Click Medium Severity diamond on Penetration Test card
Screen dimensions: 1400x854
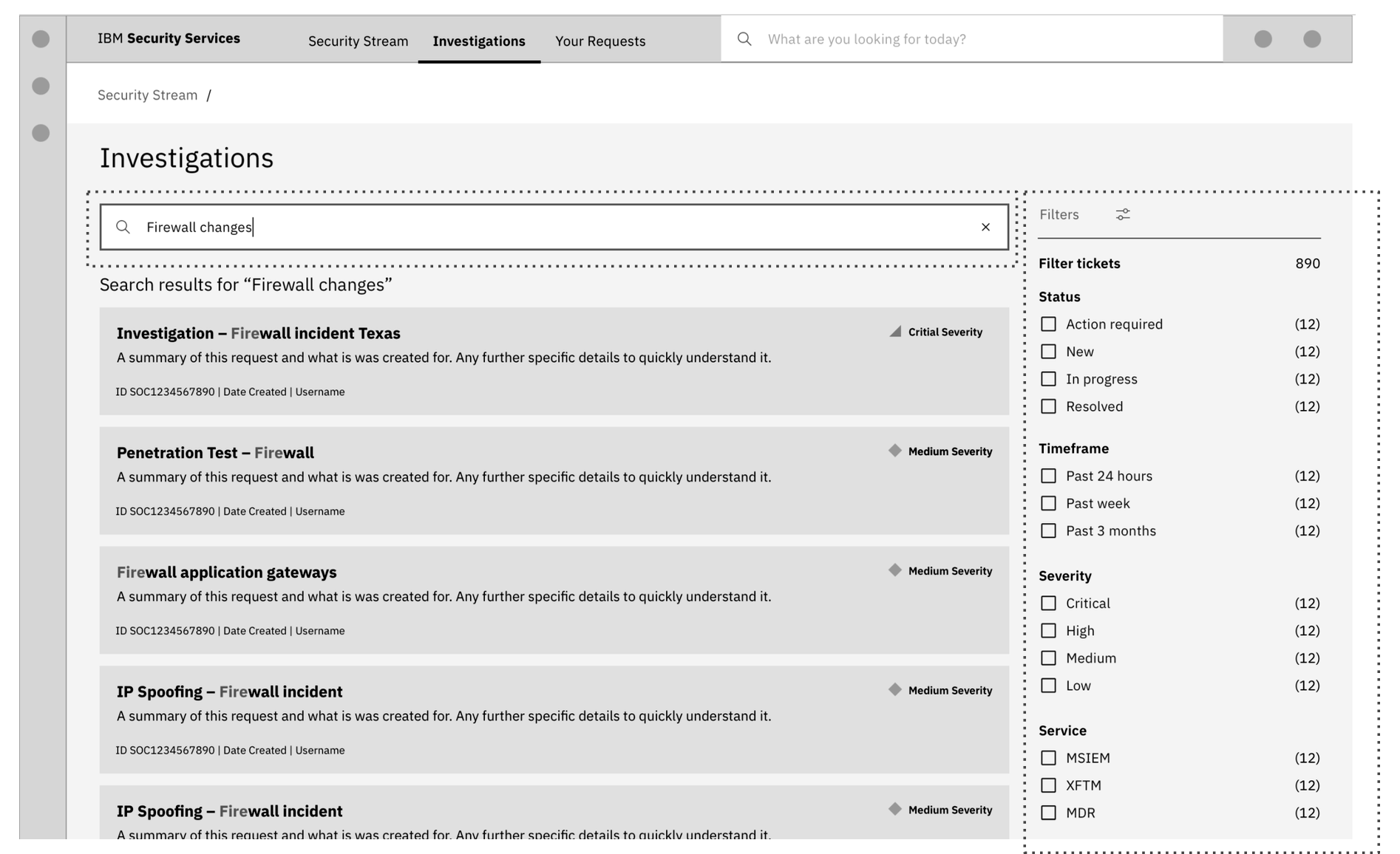coord(895,451)
